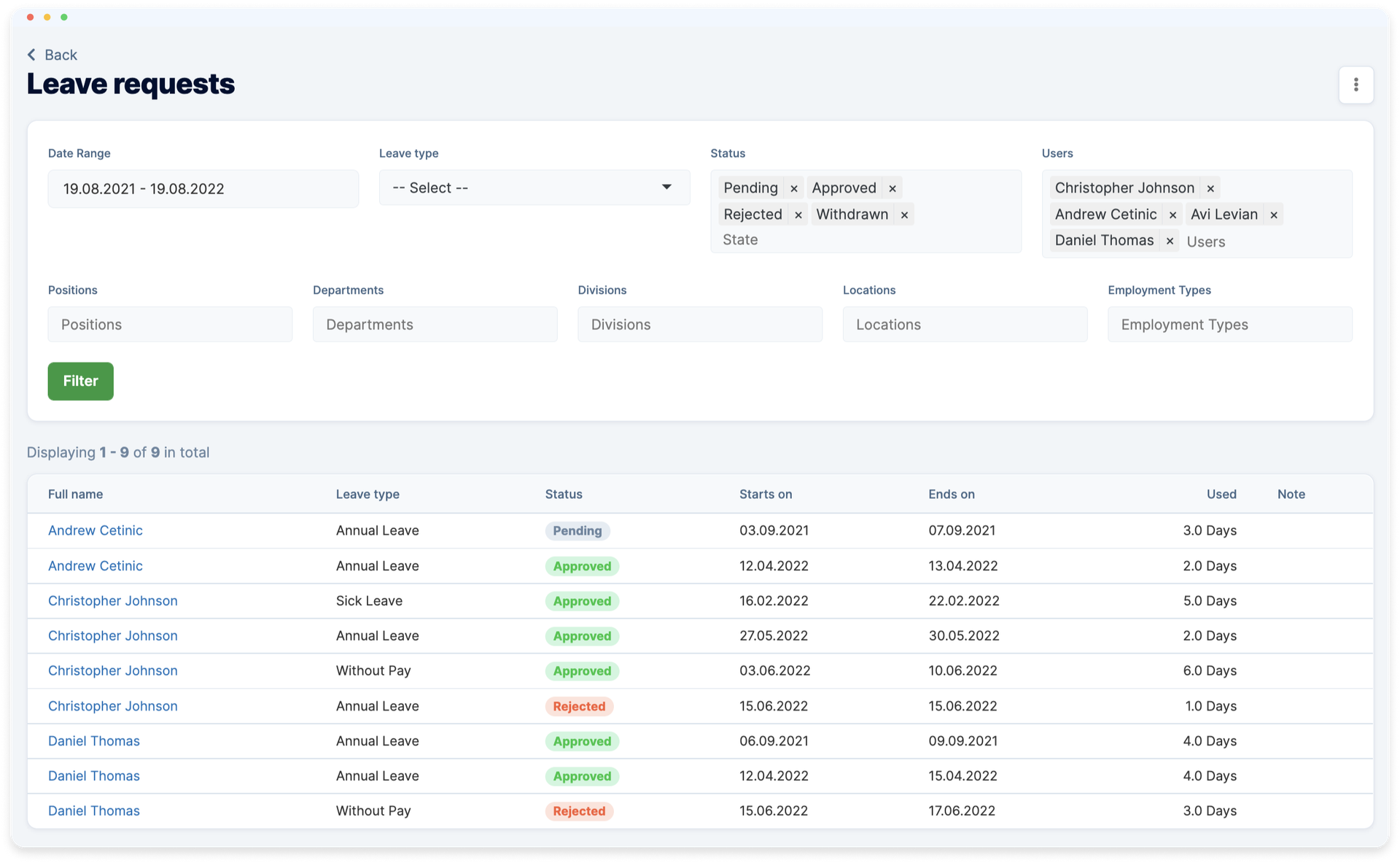Click the Sick Leave type cell
The image size is (1400, 863).
point(369,600)
